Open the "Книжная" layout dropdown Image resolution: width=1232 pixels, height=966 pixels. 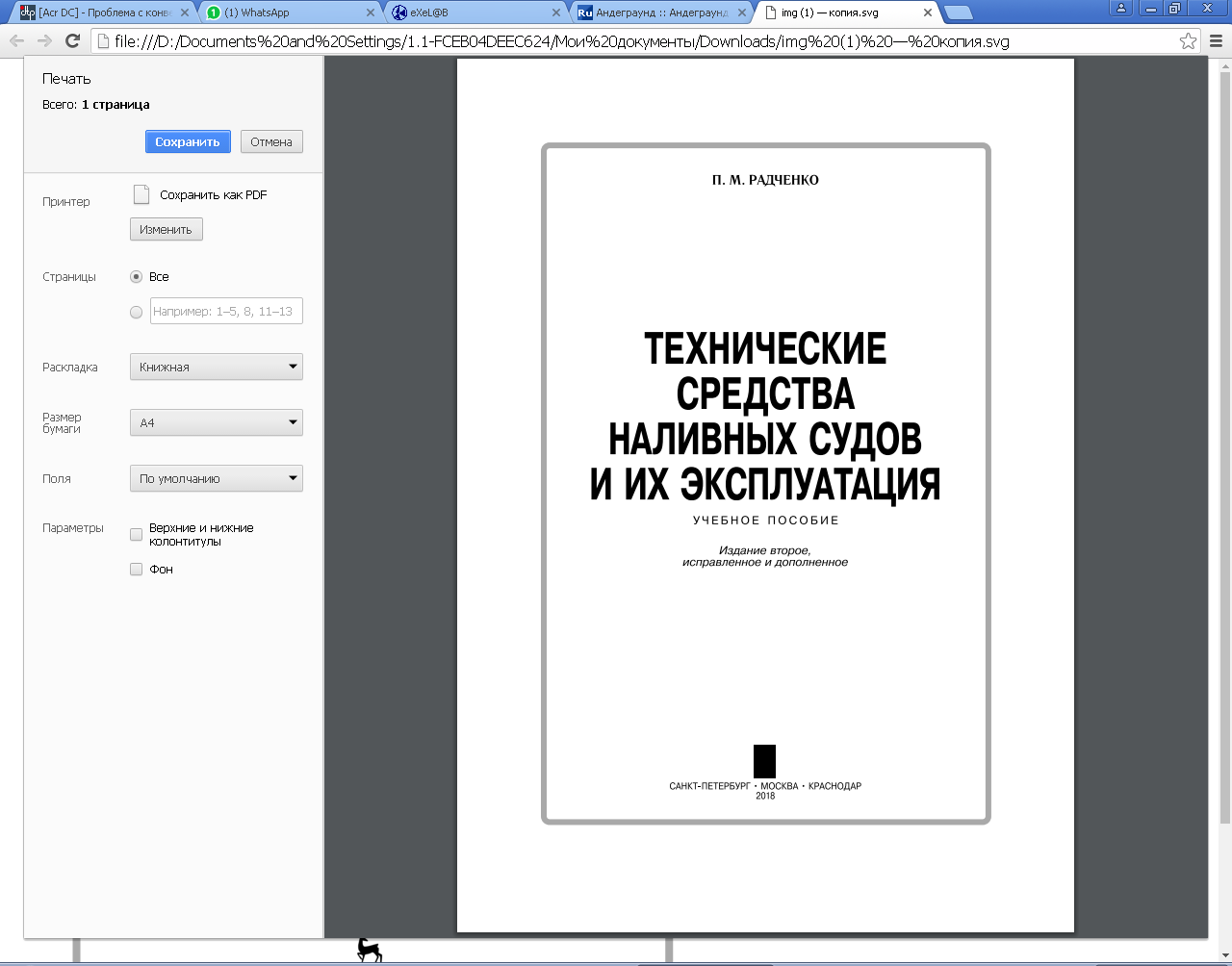(217, 367)
